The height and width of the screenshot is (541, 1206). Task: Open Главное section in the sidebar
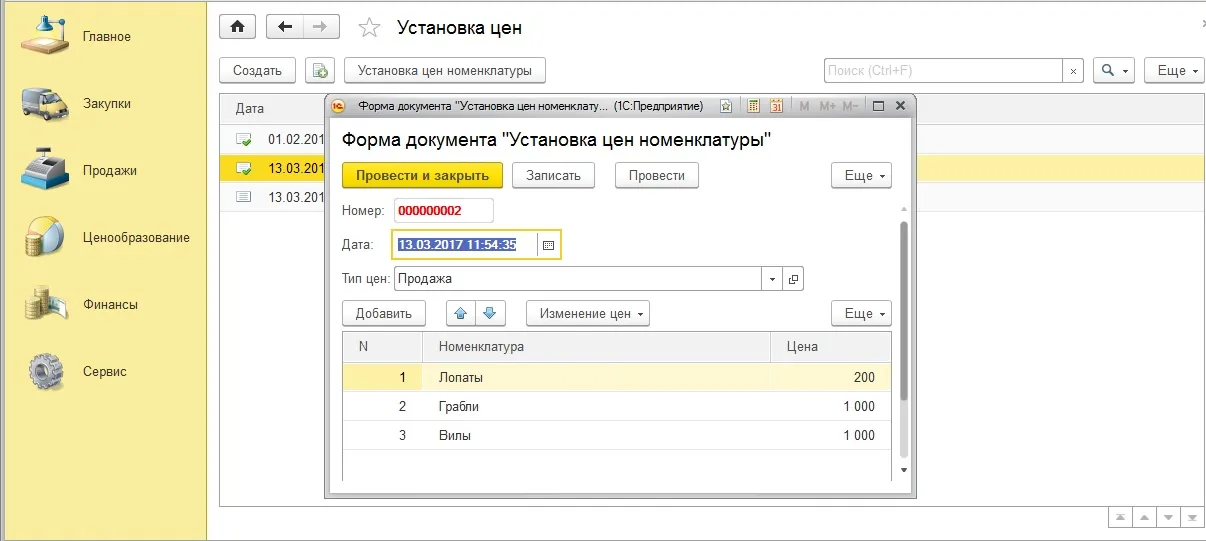[107, 37]
